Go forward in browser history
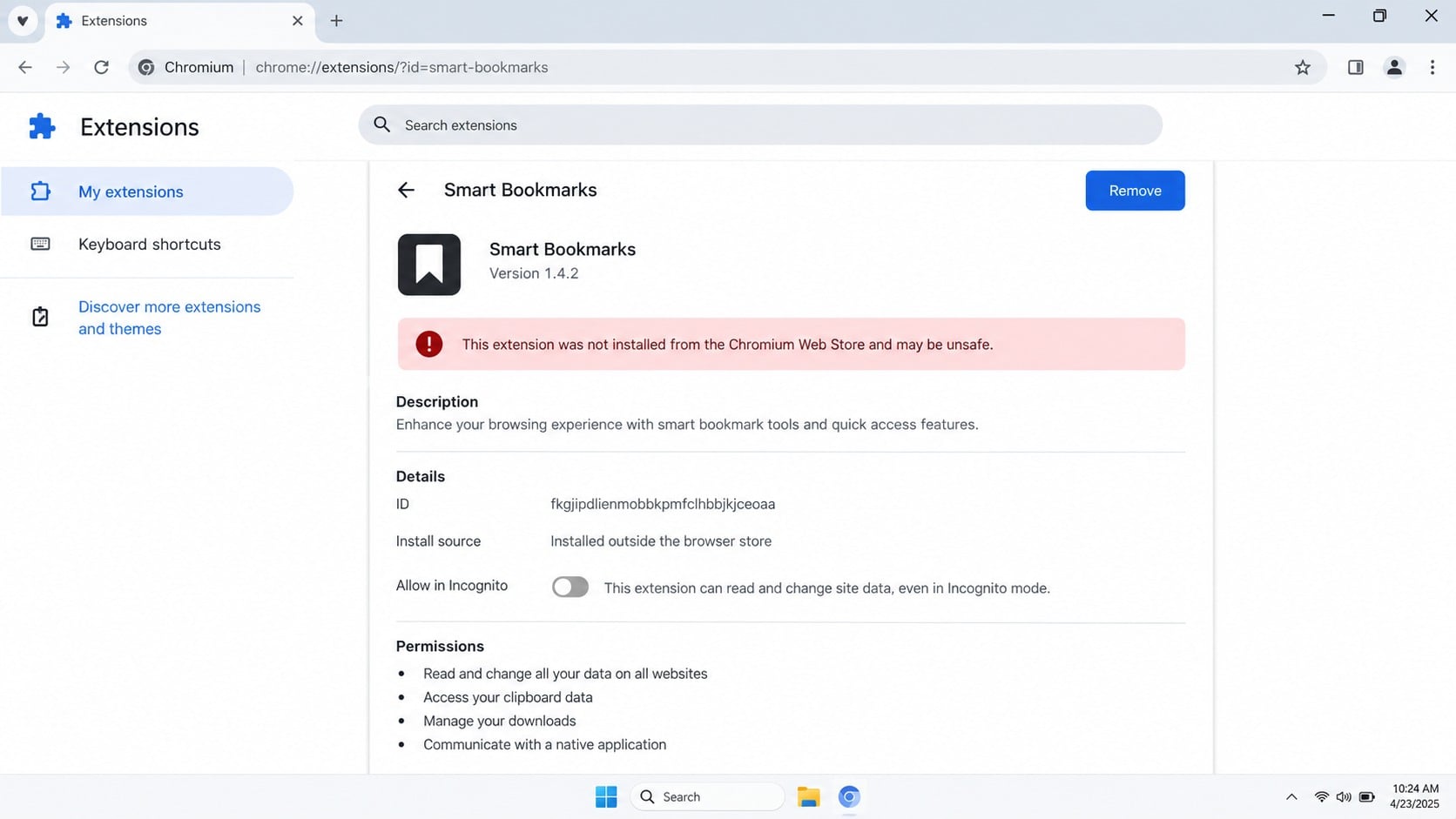1456x819 pixels. pos(63,67)
